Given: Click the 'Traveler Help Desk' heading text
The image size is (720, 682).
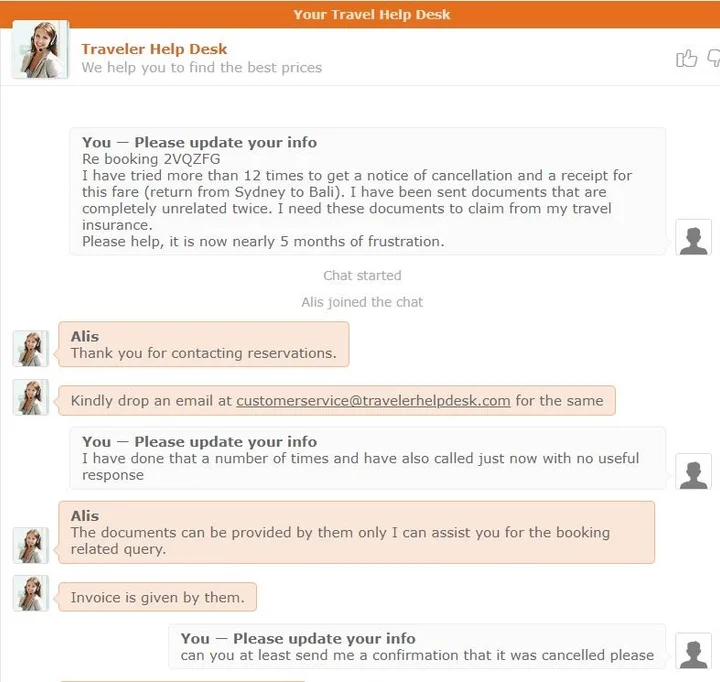Looking at the screenshot, I should coord(154,49).
